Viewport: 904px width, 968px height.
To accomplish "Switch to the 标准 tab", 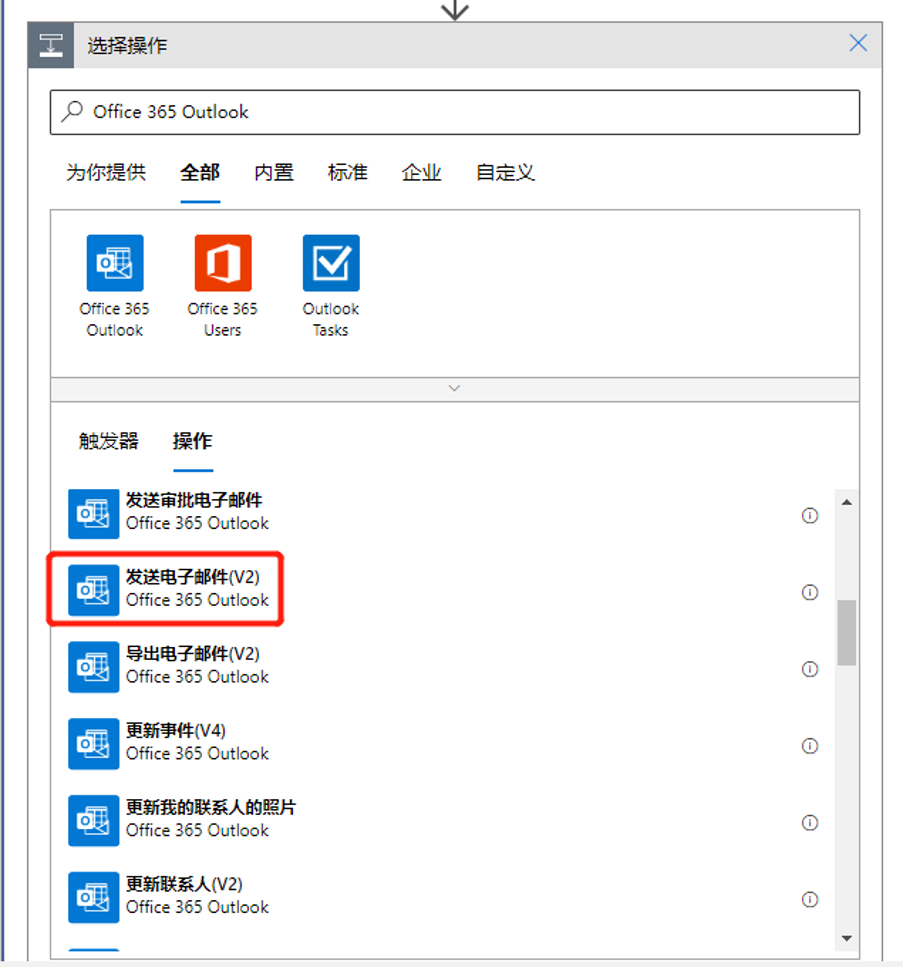I will point(348,172).
